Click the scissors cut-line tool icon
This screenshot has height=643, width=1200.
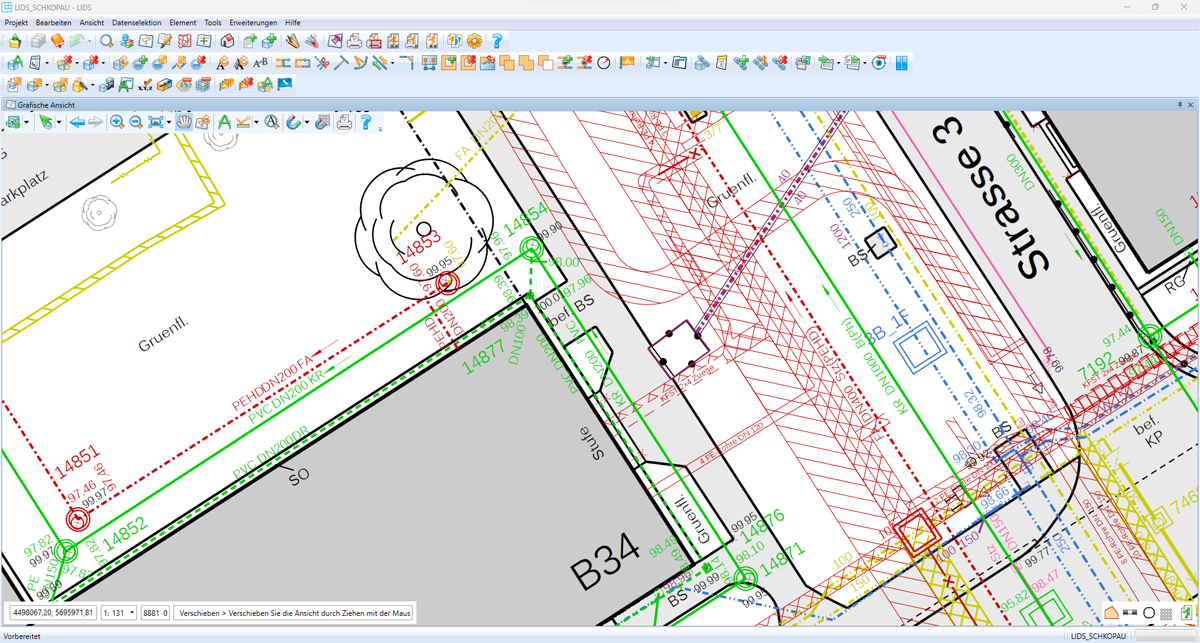(322, 63)
